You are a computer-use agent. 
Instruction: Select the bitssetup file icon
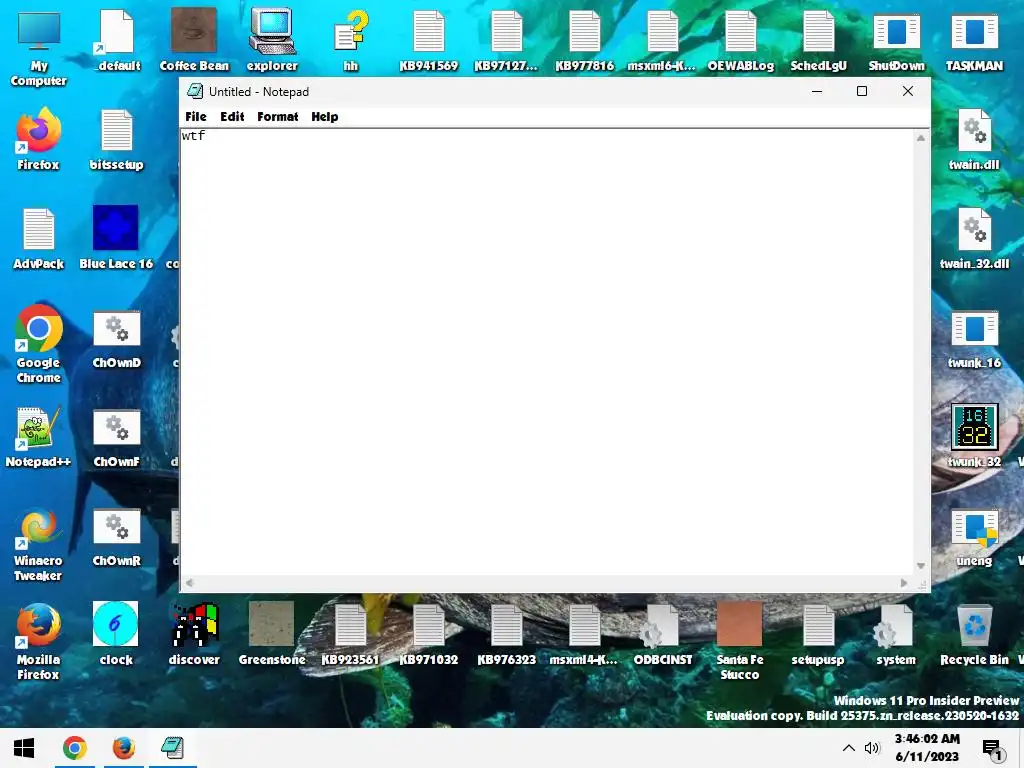click(117, 139)
